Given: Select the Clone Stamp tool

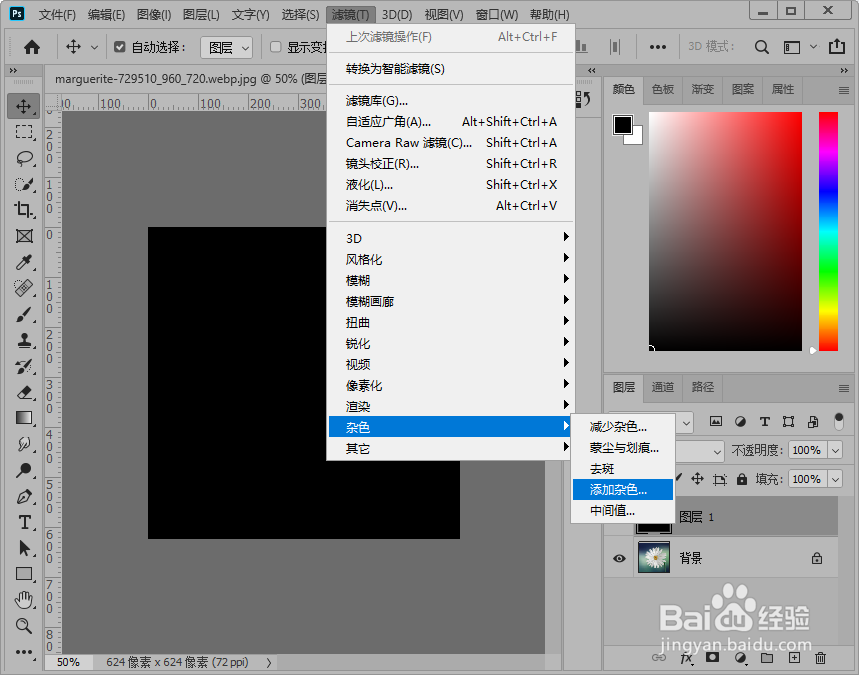Looking at the screenshot, I should [x=24, y=340].
